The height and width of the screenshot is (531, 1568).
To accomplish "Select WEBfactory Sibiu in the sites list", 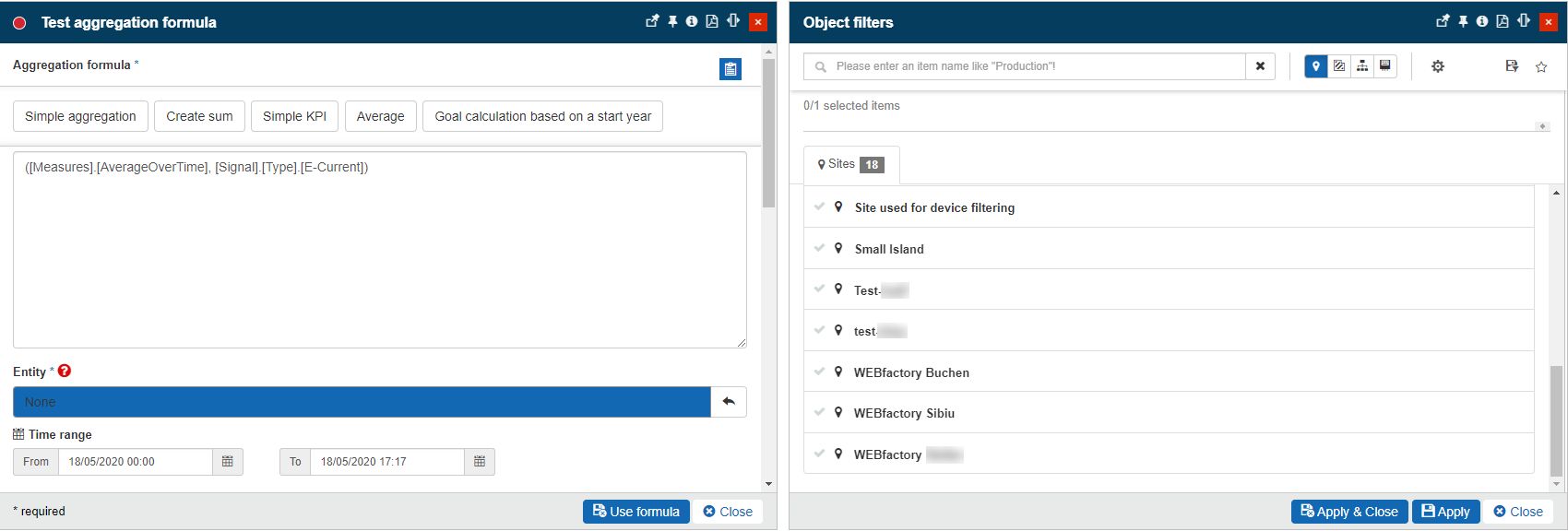I will (904, 413).
